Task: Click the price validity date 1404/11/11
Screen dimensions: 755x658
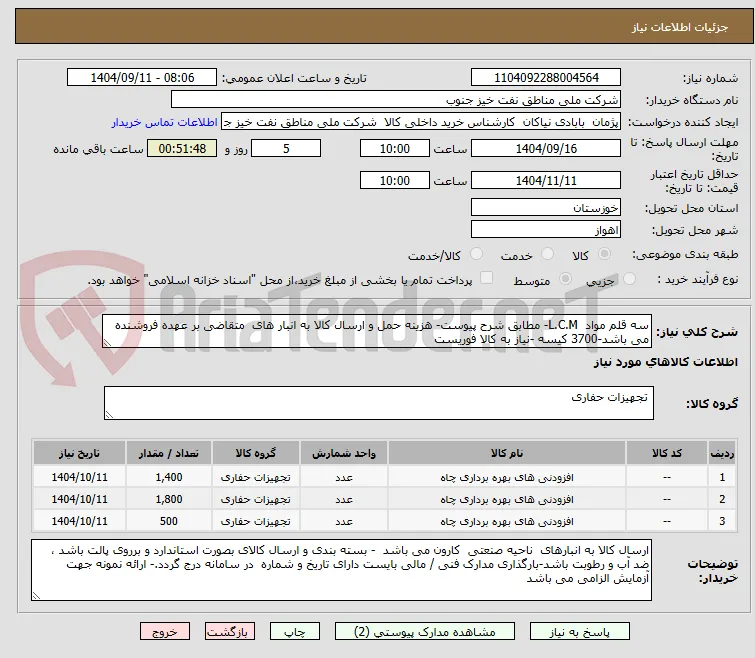Action: [546, 181]
